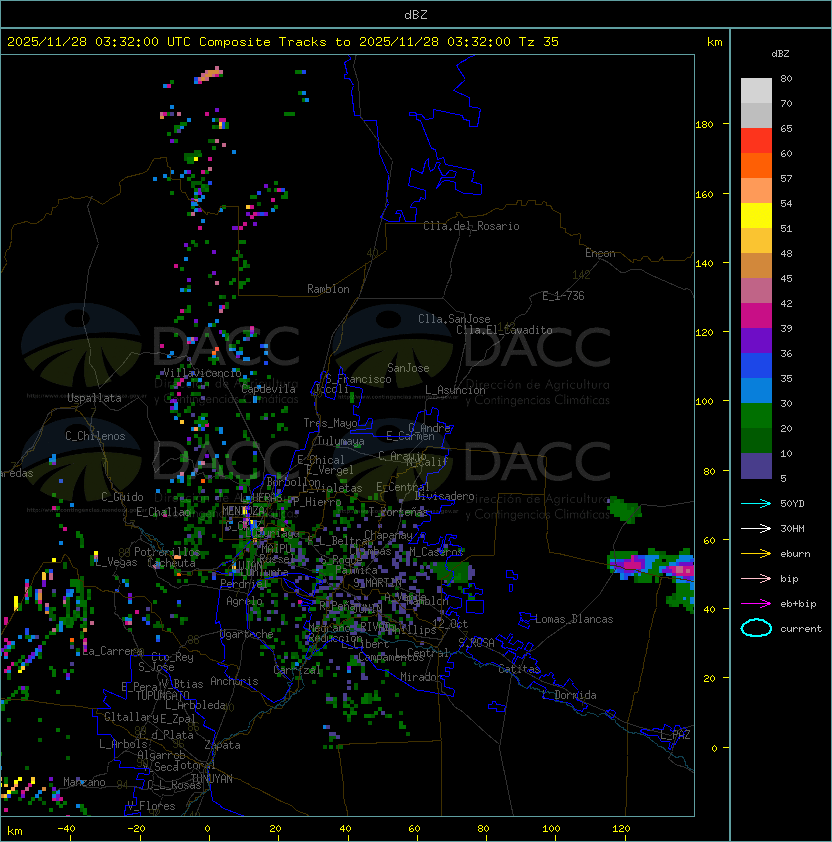Click the dusty pink 42-45 dBZ swatch

756,291
